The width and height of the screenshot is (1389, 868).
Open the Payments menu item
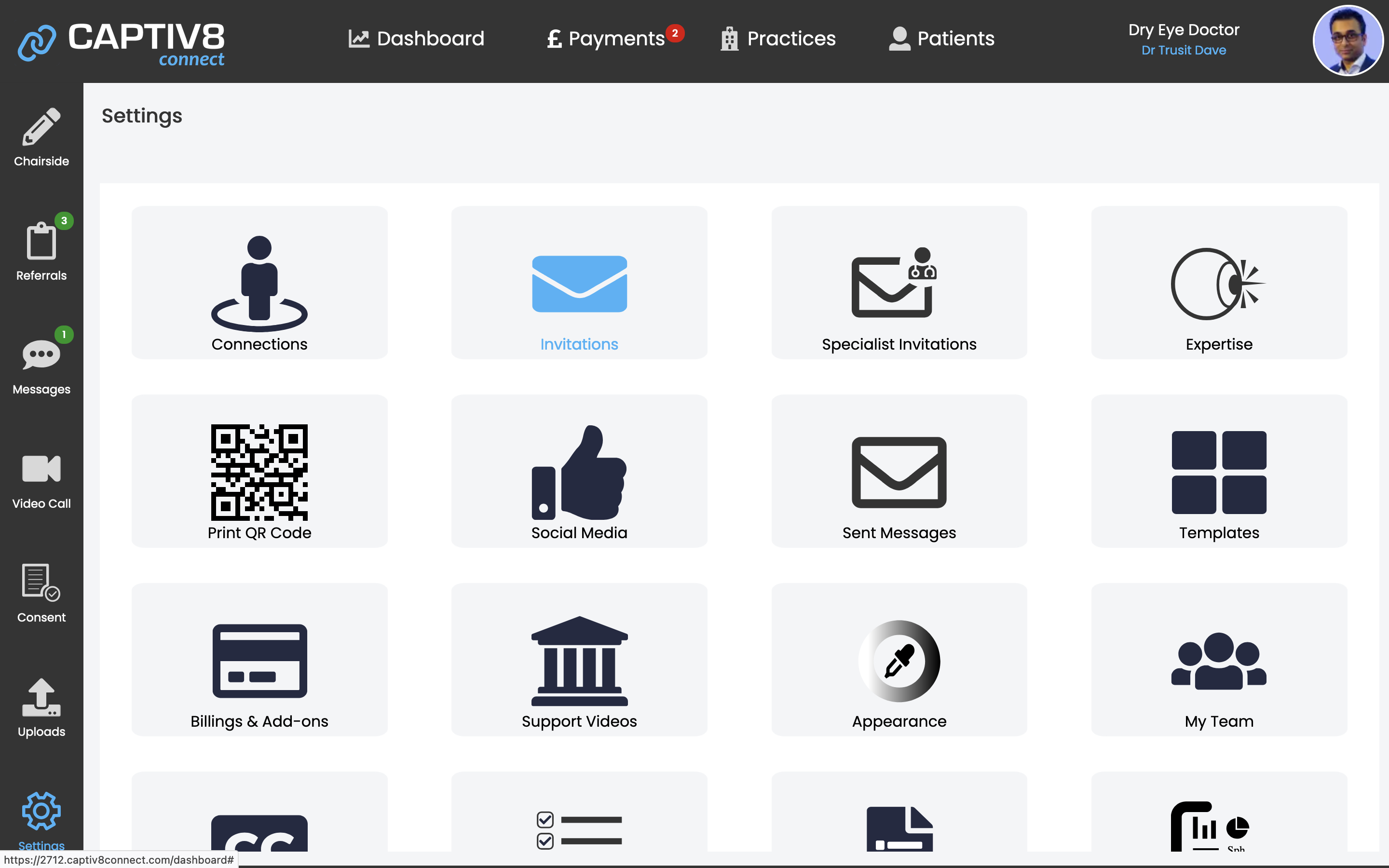point(606,39)
